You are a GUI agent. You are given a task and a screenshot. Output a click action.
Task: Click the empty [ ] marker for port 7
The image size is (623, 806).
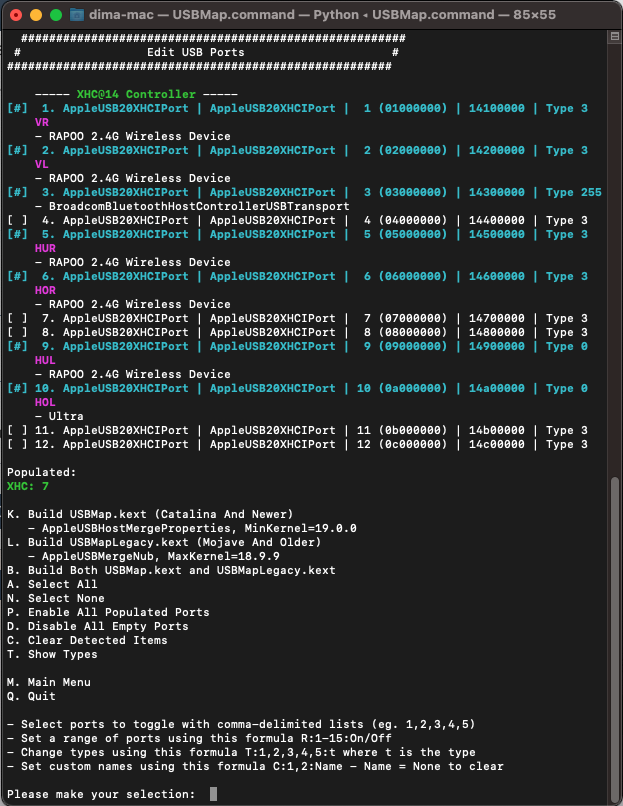tap(17, 319)
